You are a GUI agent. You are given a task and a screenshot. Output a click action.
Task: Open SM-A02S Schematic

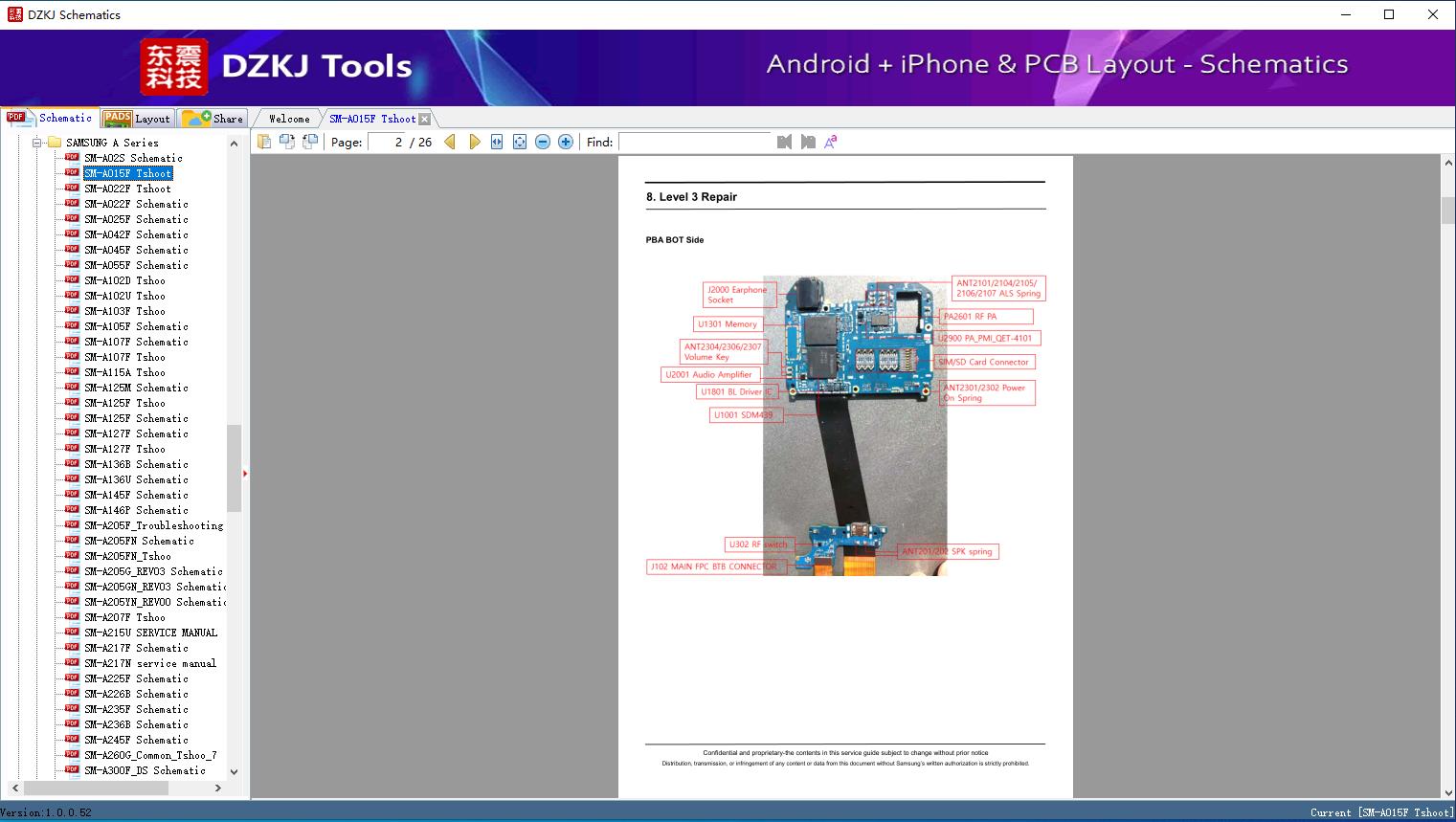tap(133, 158)
